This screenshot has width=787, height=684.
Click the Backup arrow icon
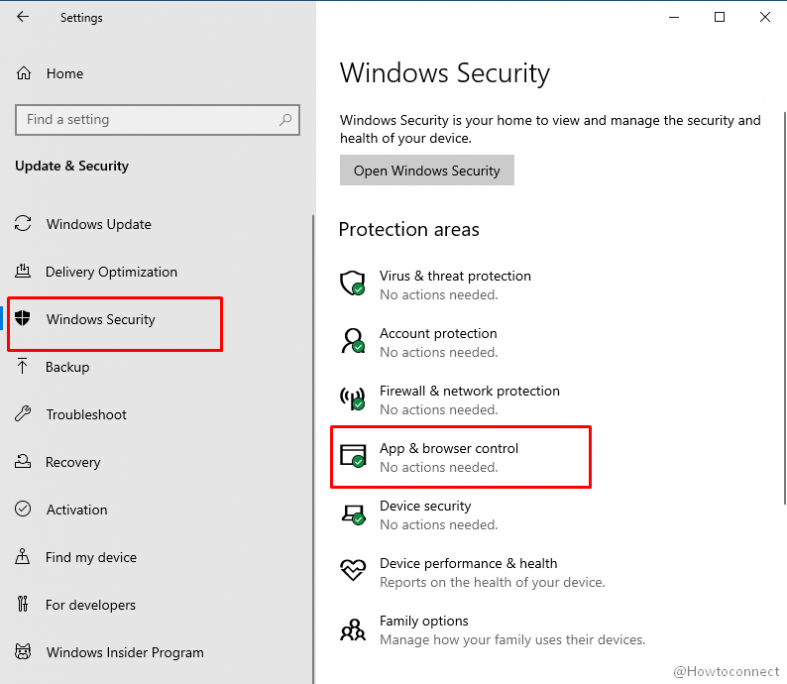pos(23,366)
